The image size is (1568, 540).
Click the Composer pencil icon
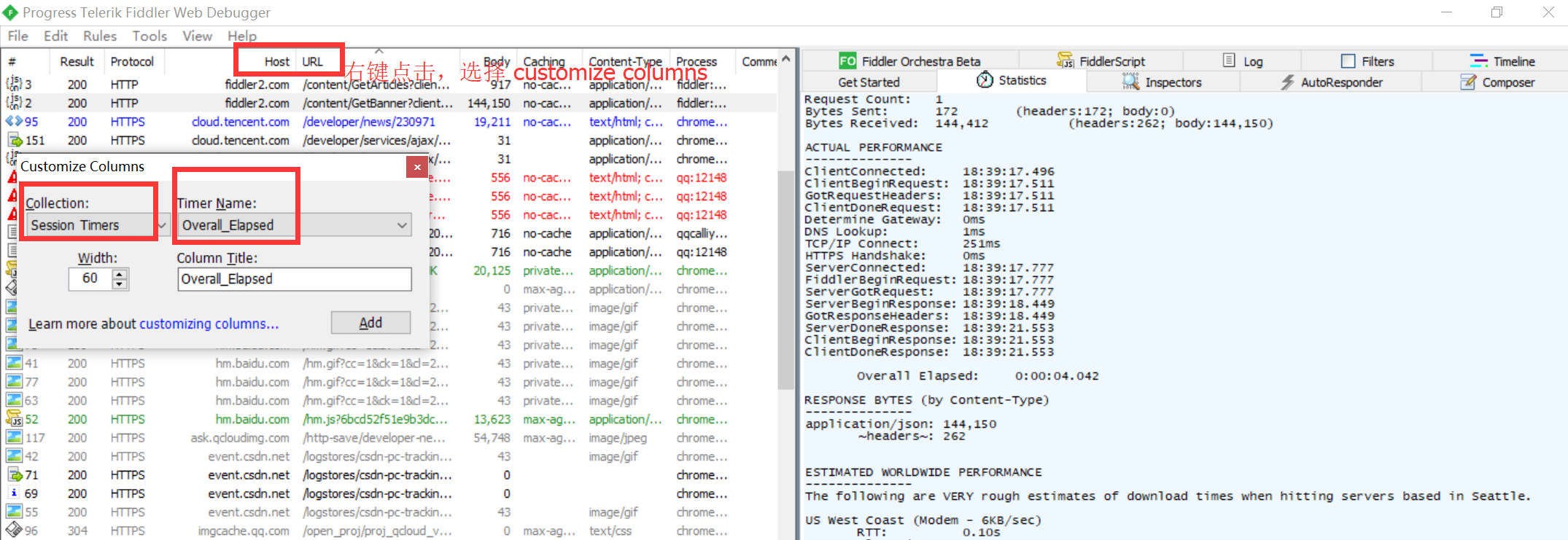[1468, 82]
